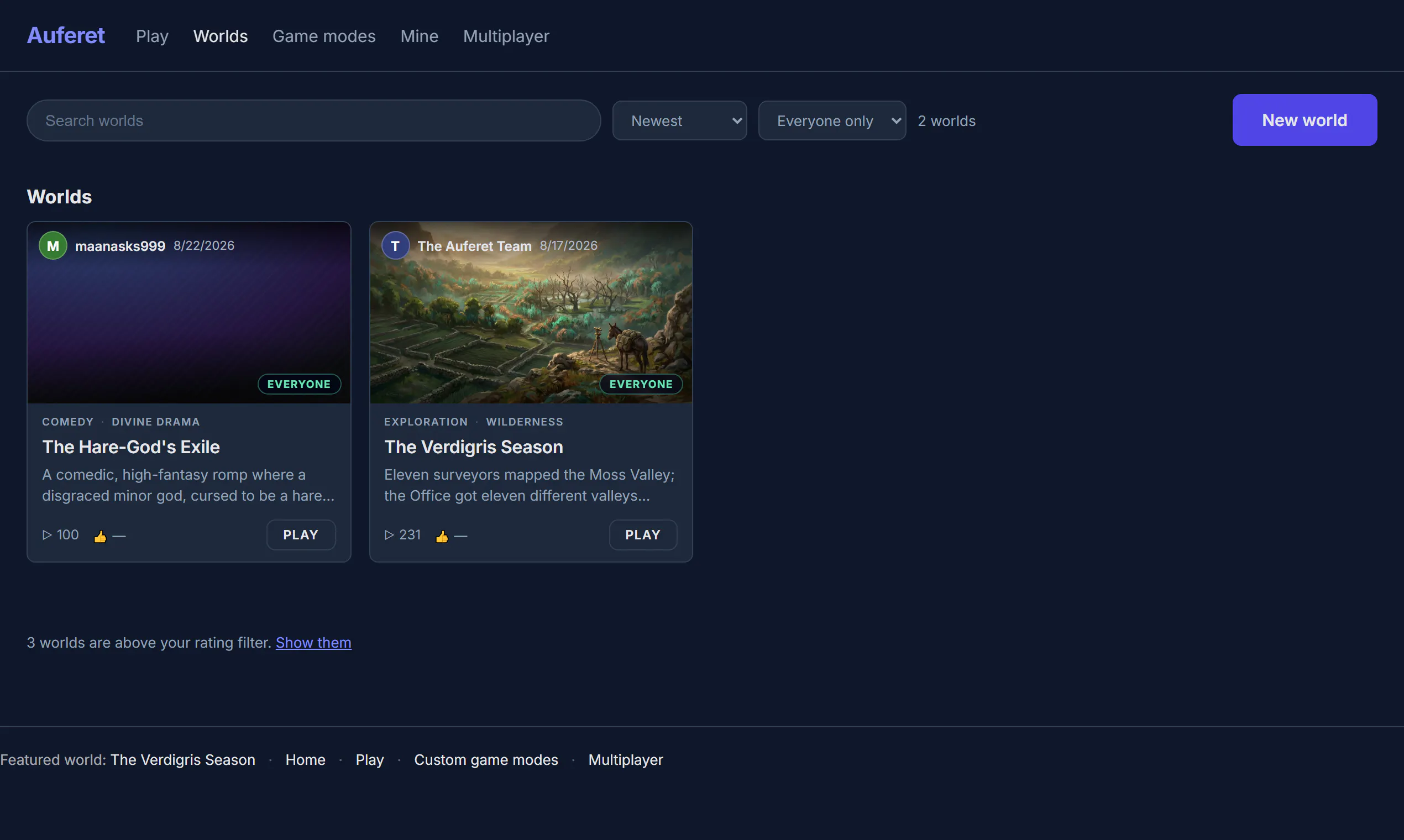
Task: Switch to the Mine tab
Action: [x=419, y=36]
